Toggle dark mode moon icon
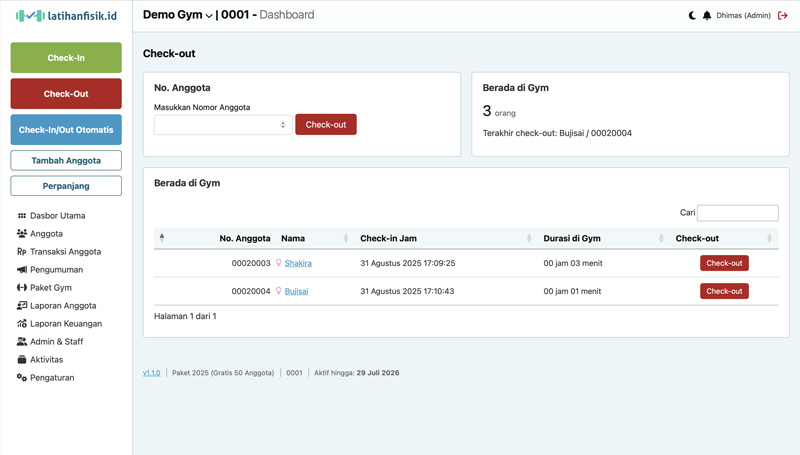This screenshot has width=800, height=455. 692,16
